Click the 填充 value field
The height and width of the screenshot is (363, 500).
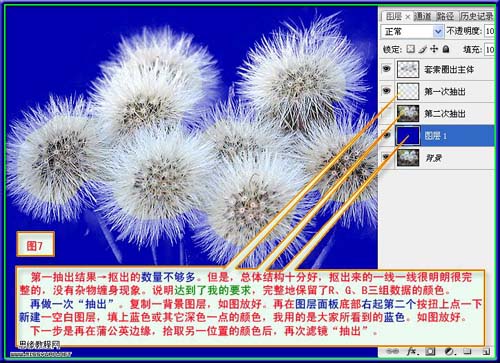click(489, 50)
